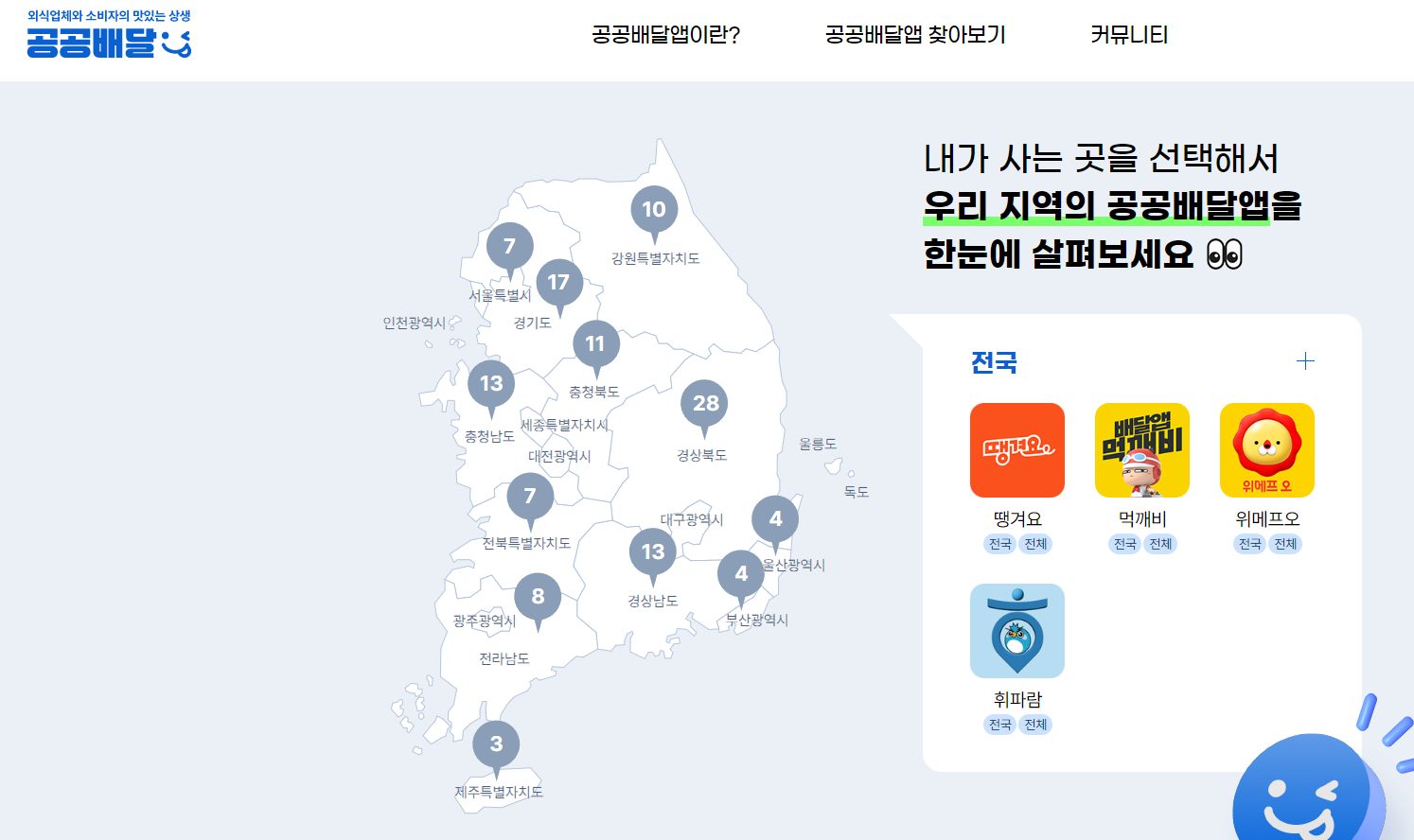The height and width of the screenshot is (840, 1414).
Task: Click the blue winking mascot icon
Action: pyautogui.click(x=1311, y=785)
